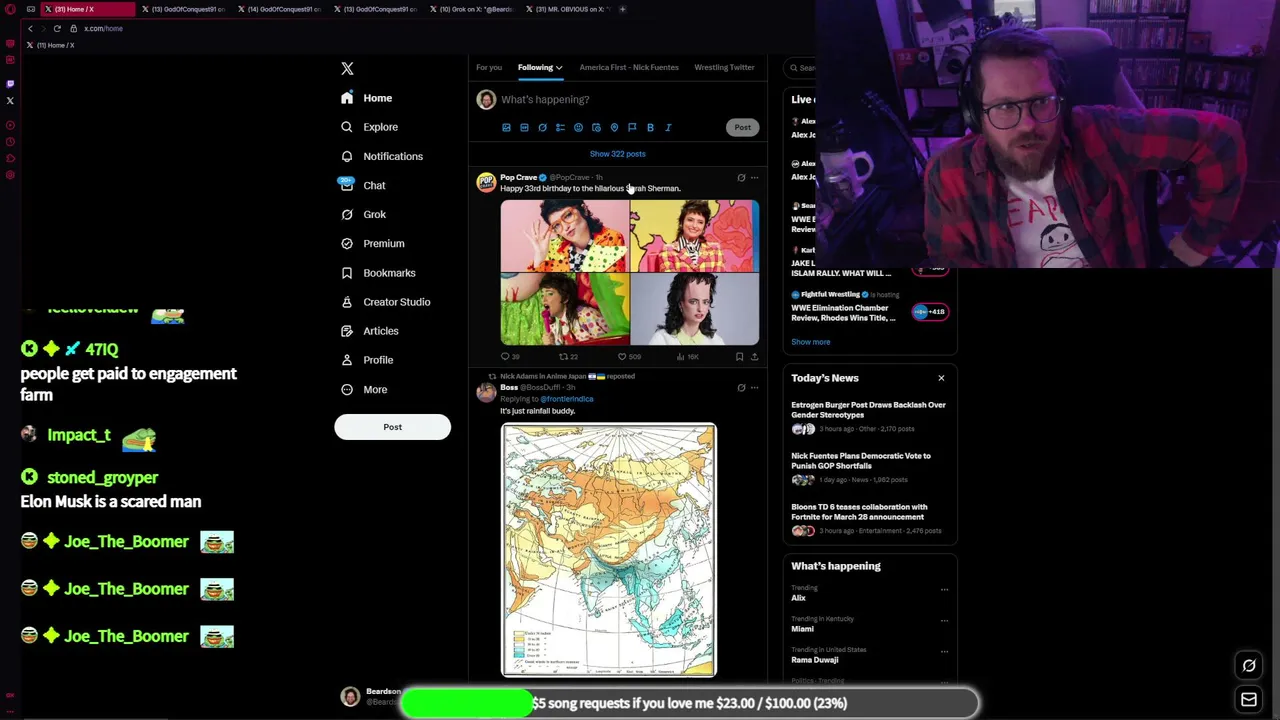
Task: Add a GIF to the post
Action: pos(524,128)
